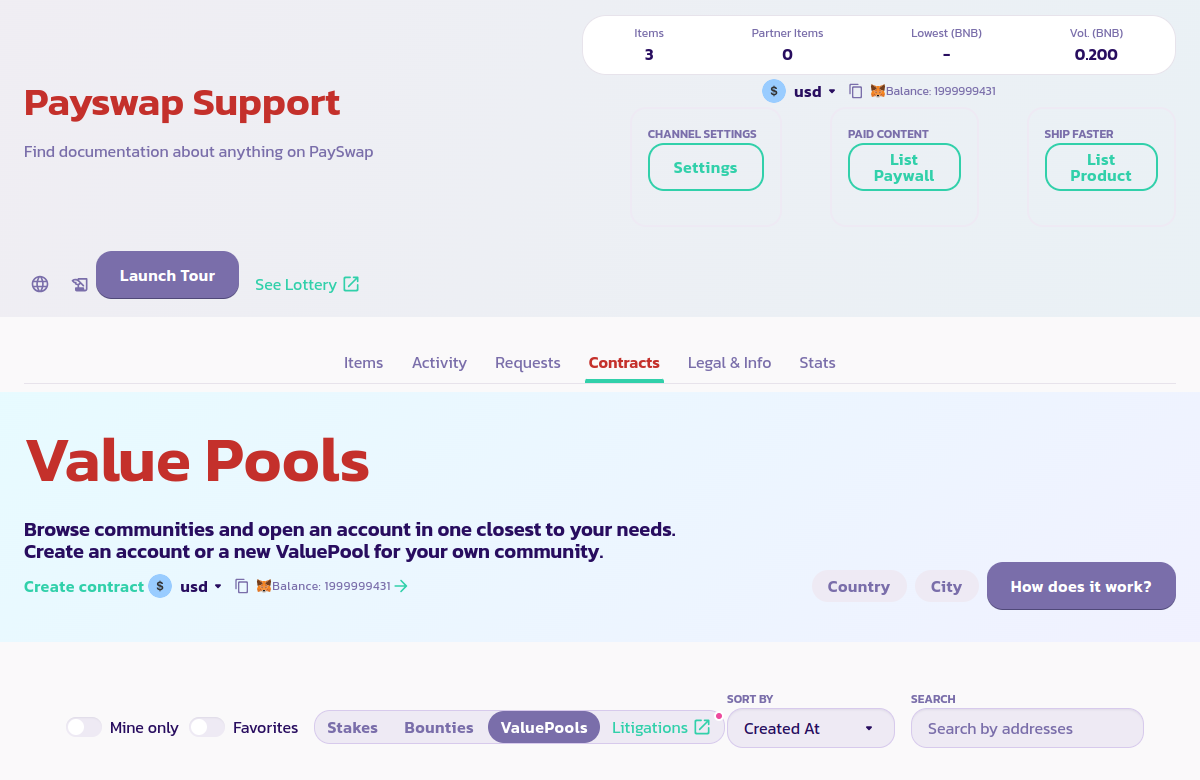Select the Stakes filter option
This screenshot has height=780, width=1200.
pyautogui.click(x=352, y=727)
